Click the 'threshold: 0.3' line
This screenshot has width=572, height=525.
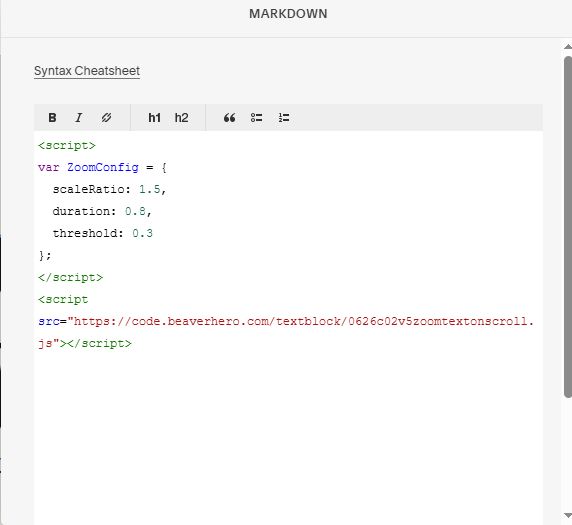103,233
